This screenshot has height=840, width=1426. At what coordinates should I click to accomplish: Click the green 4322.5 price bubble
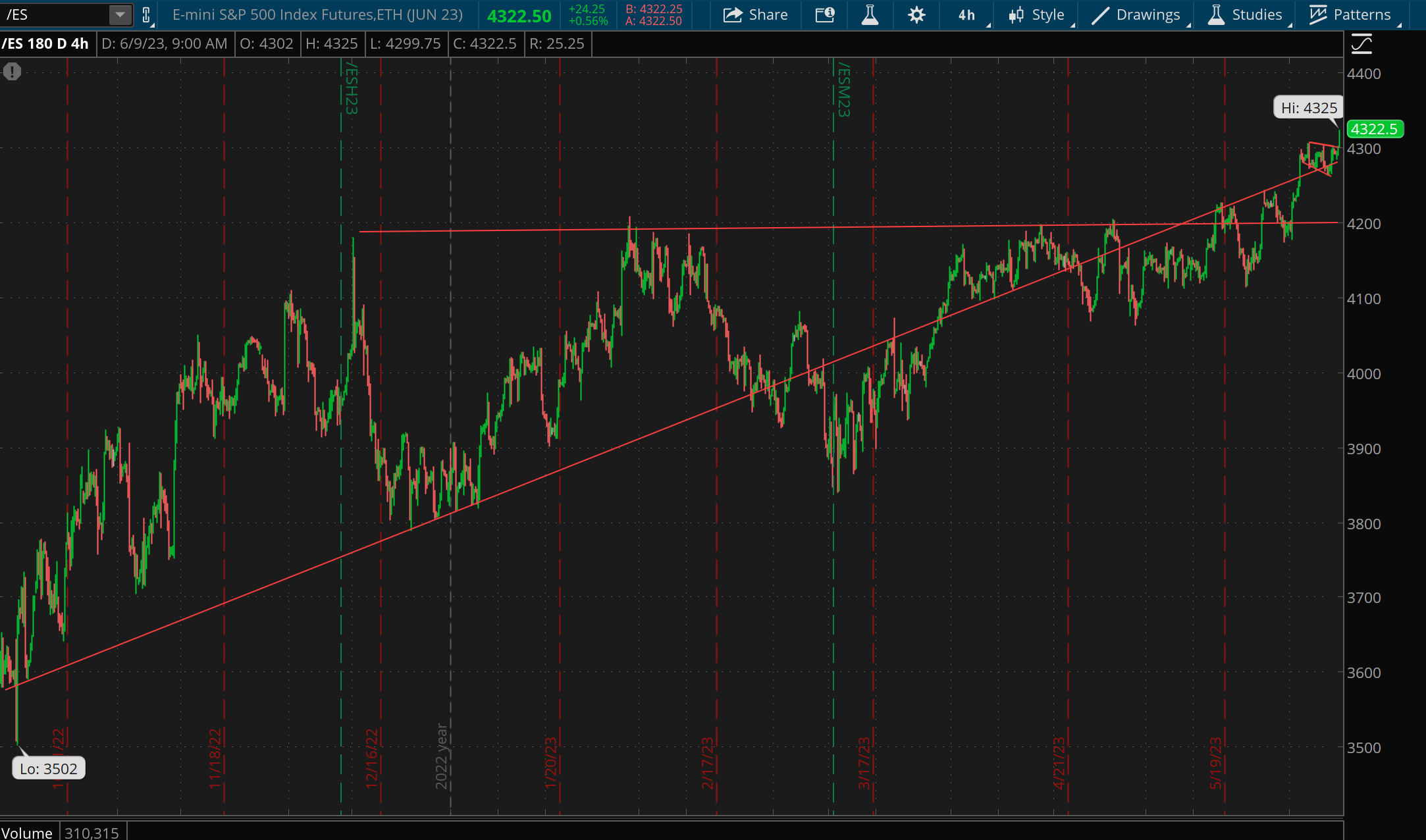[1374, 129]
